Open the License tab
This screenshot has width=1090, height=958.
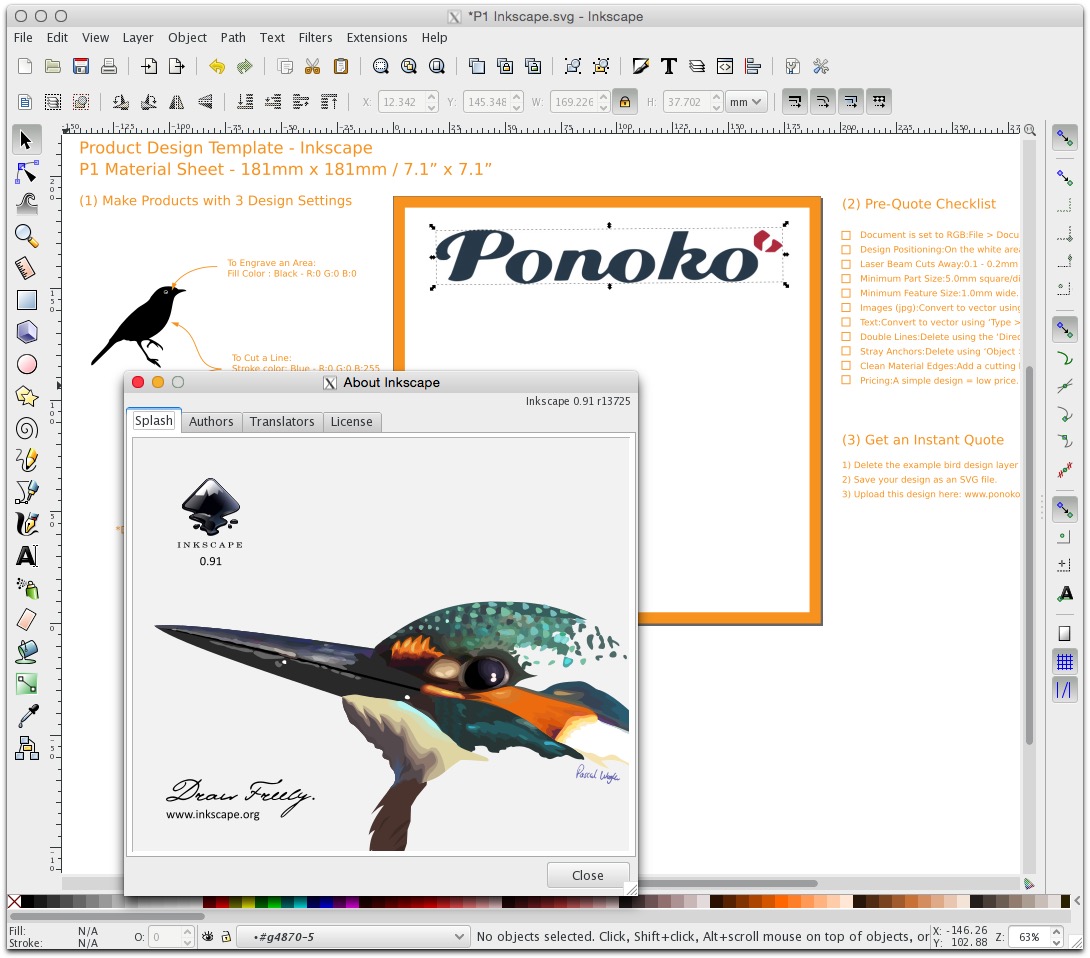point(351,421)
